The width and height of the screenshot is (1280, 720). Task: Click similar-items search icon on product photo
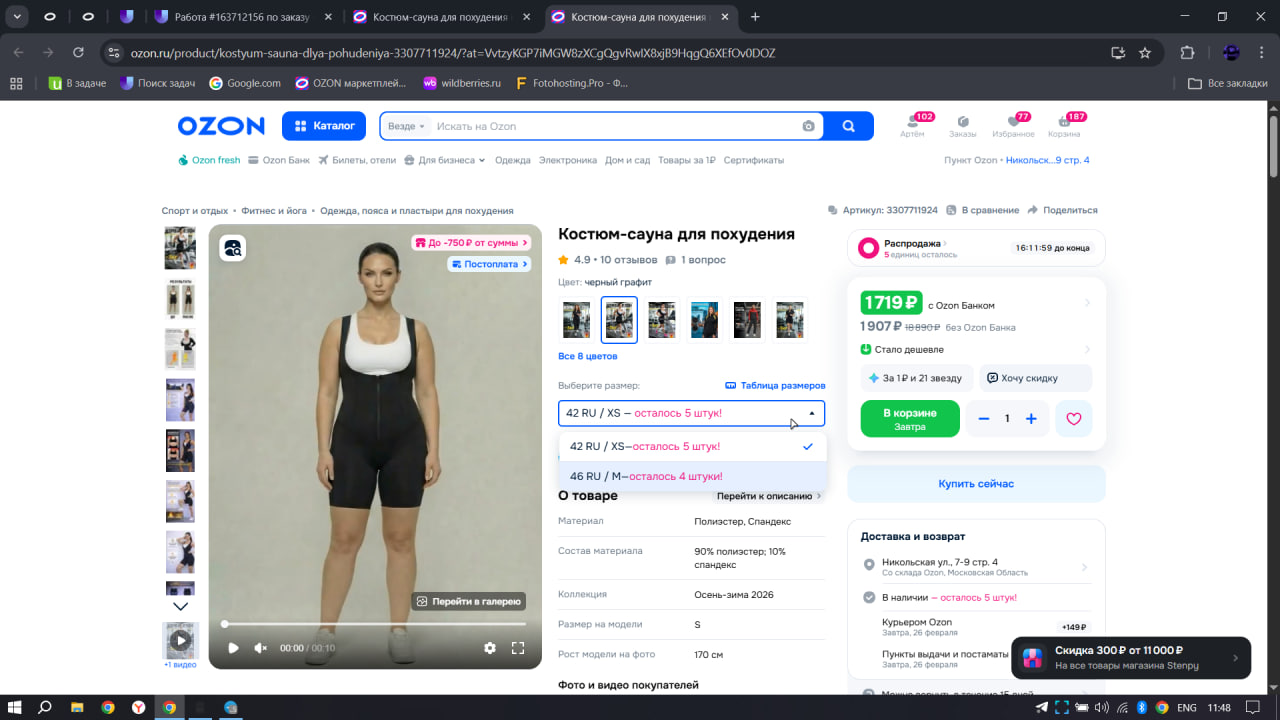pyautogui.click(x=233, y=248)
